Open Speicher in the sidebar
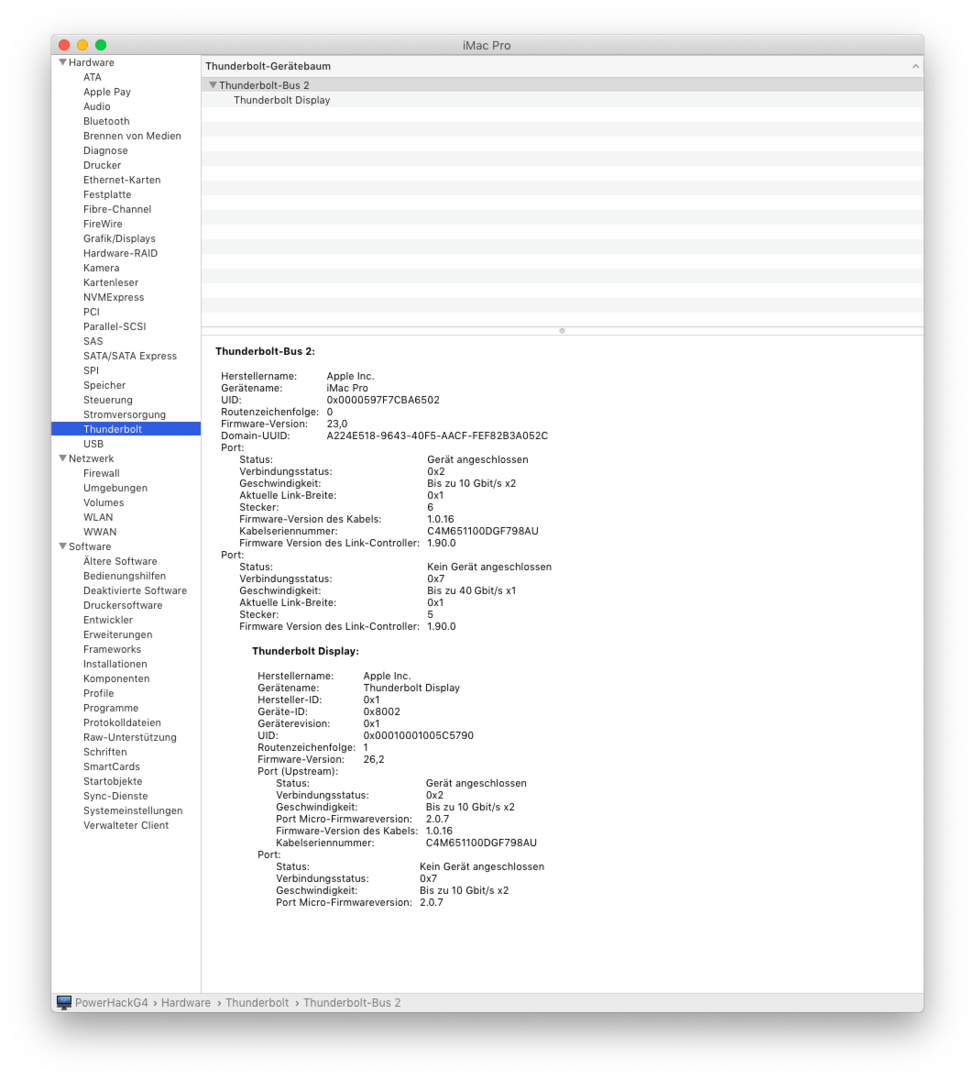 tap(105, 385)
